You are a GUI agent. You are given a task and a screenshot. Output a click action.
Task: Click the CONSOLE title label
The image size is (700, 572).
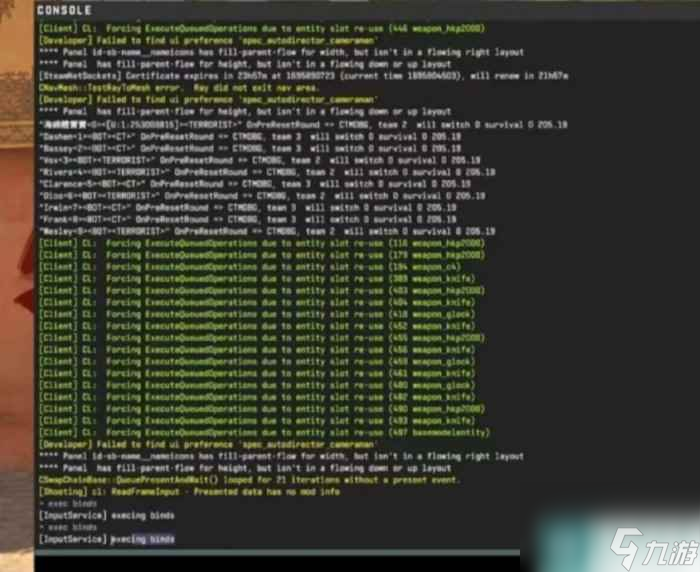point(64,10)
